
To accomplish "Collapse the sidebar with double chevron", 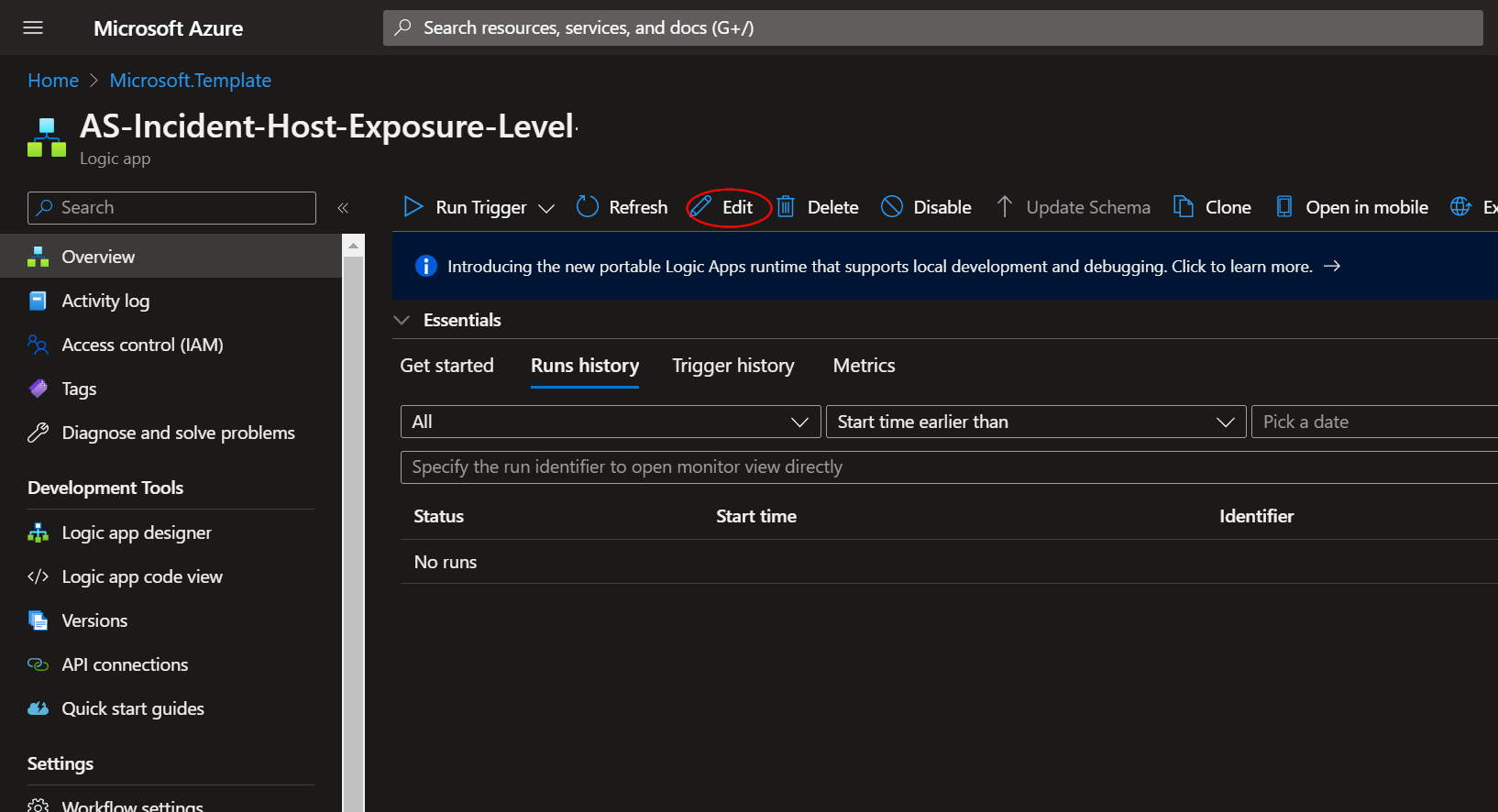I will pyautogui.click(x=343, y=208).
